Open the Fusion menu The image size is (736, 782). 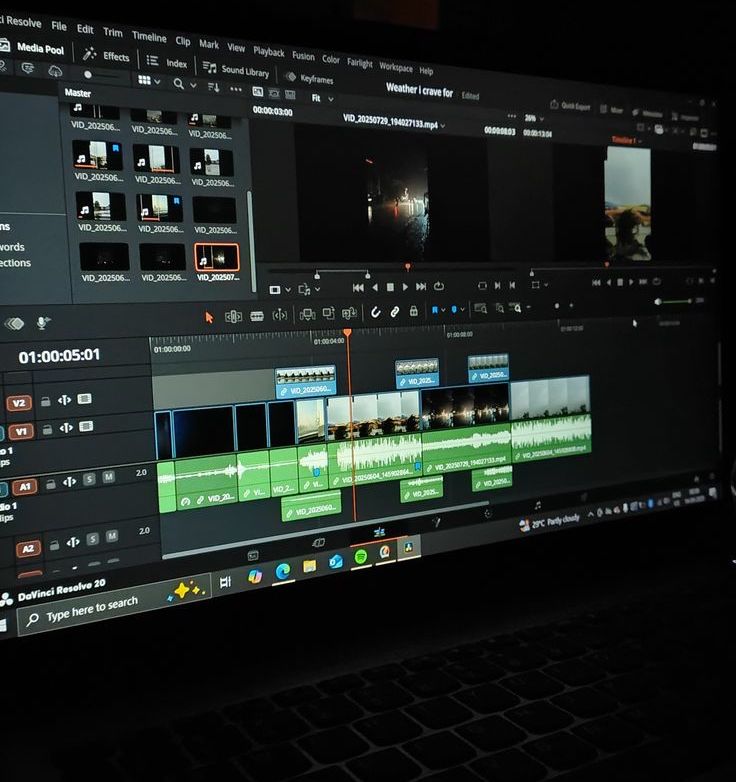click(303, 55)
